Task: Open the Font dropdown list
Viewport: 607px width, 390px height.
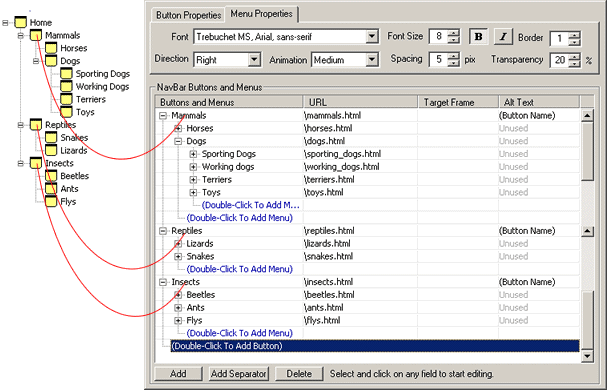Action: (x=372, y=37)
